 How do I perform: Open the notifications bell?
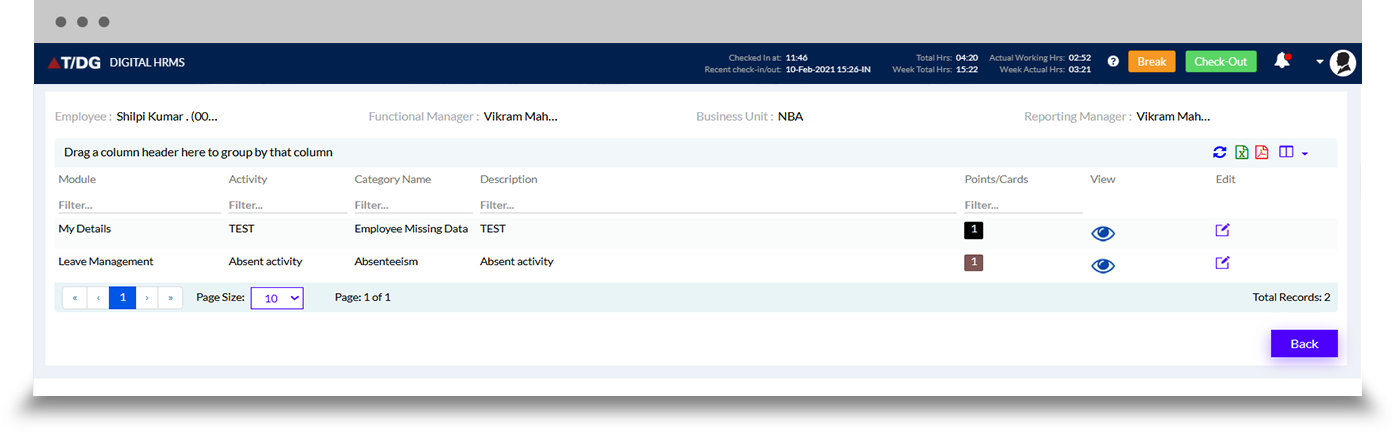pos(1282,61)
